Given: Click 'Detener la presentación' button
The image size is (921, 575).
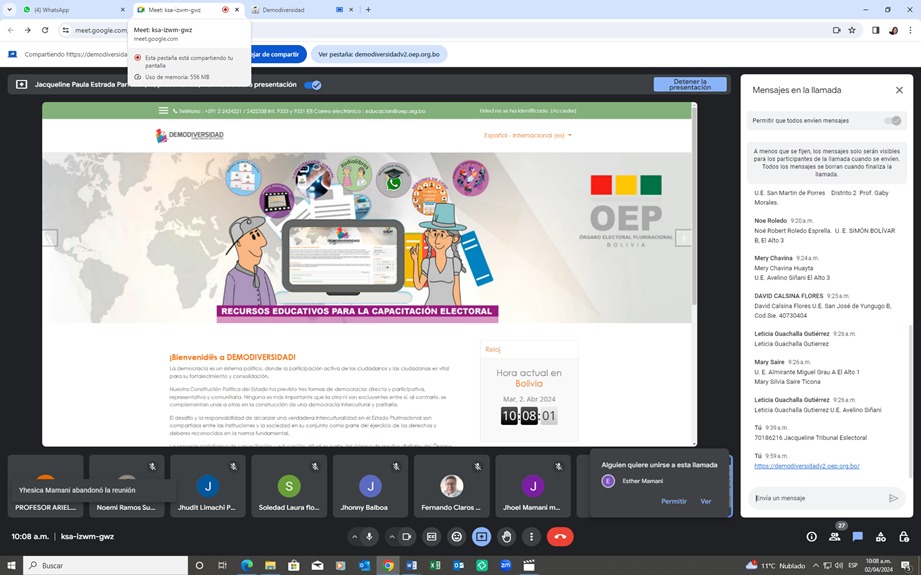Looking at the screenshot, I should (689, 85).
